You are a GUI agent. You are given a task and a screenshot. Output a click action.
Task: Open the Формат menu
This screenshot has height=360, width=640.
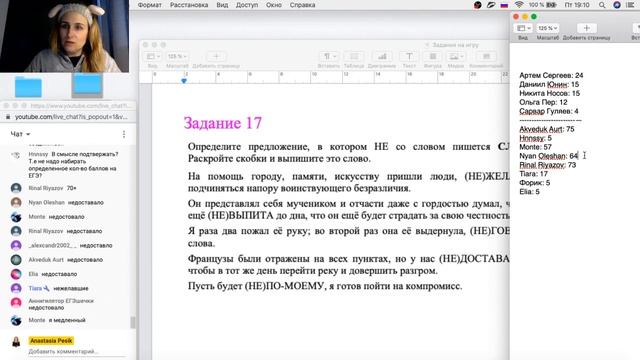point(149,5)
